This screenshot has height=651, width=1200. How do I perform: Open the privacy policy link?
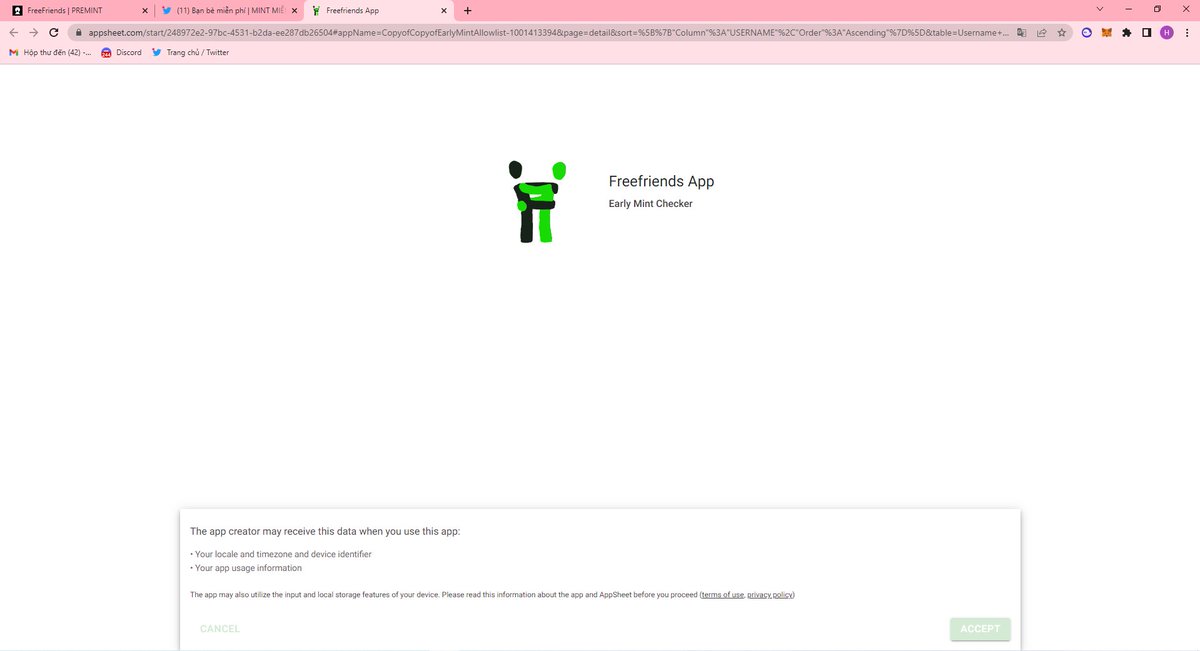(770, 595)
